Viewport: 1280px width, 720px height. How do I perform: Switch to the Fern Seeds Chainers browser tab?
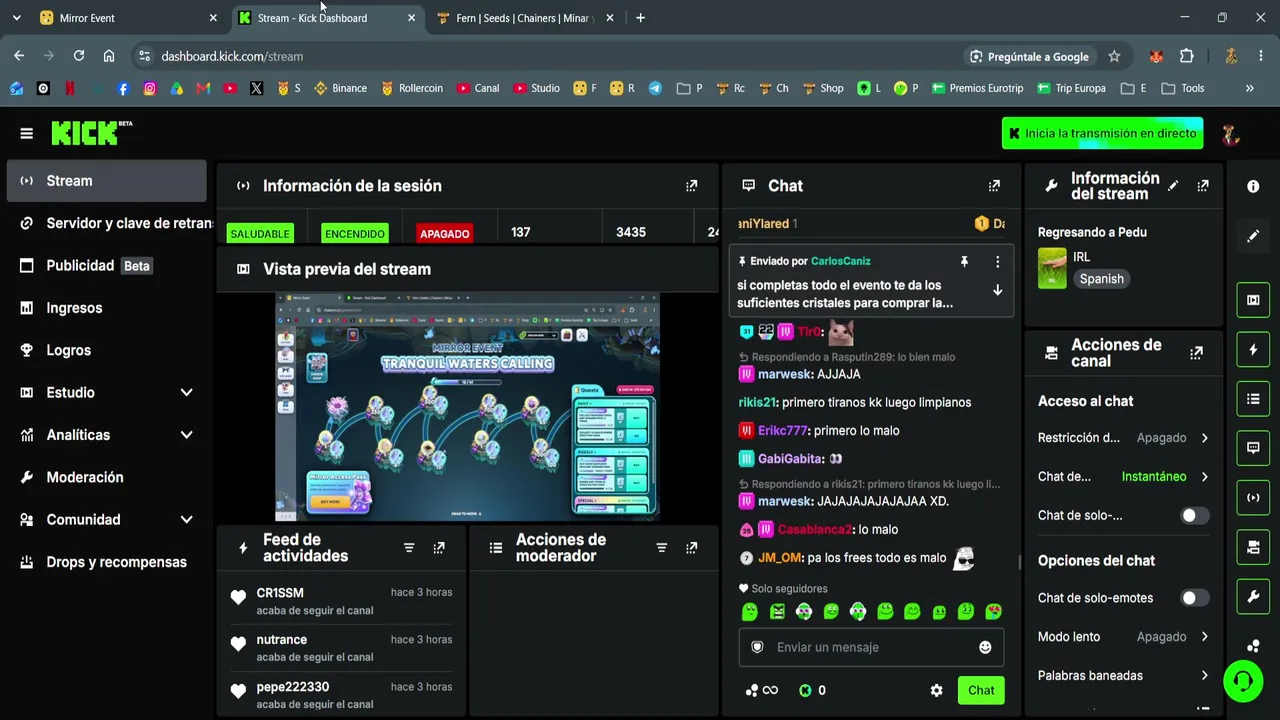[527, 18]
